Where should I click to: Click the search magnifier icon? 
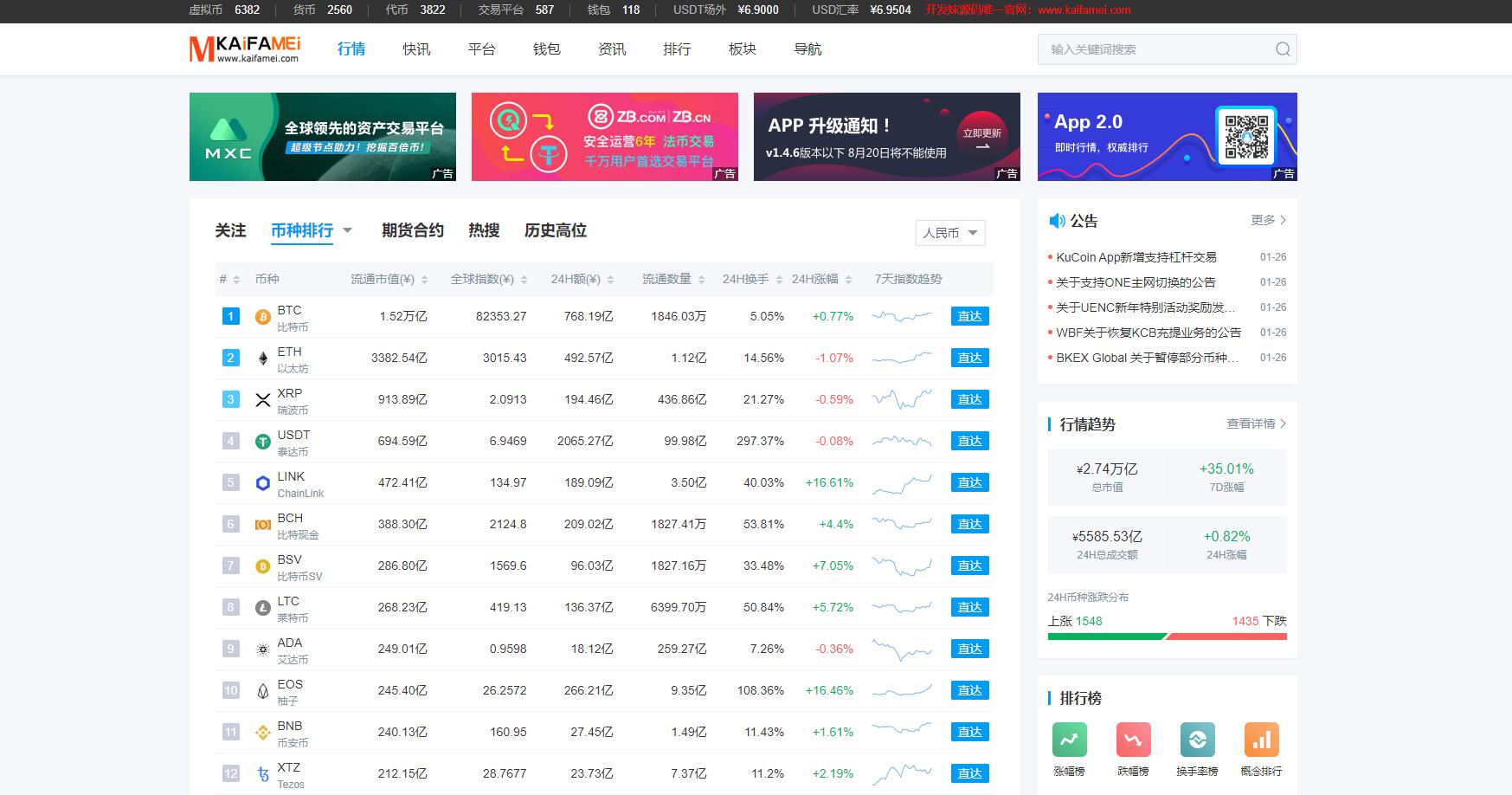[x=1282, y=49]
